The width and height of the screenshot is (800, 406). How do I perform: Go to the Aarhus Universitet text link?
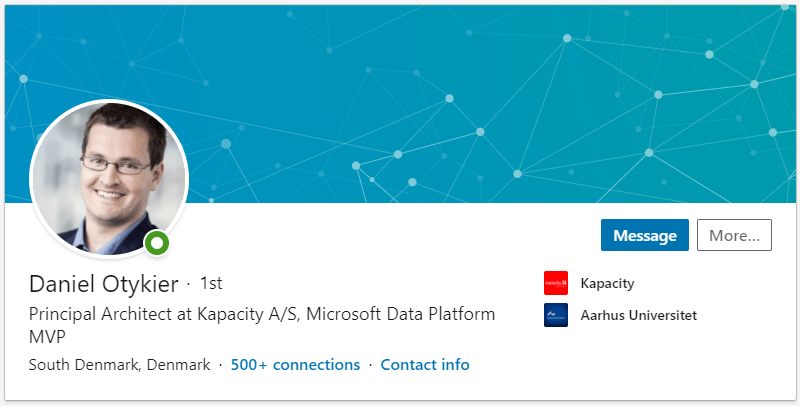pyautogui.click(x=638, y=315)
